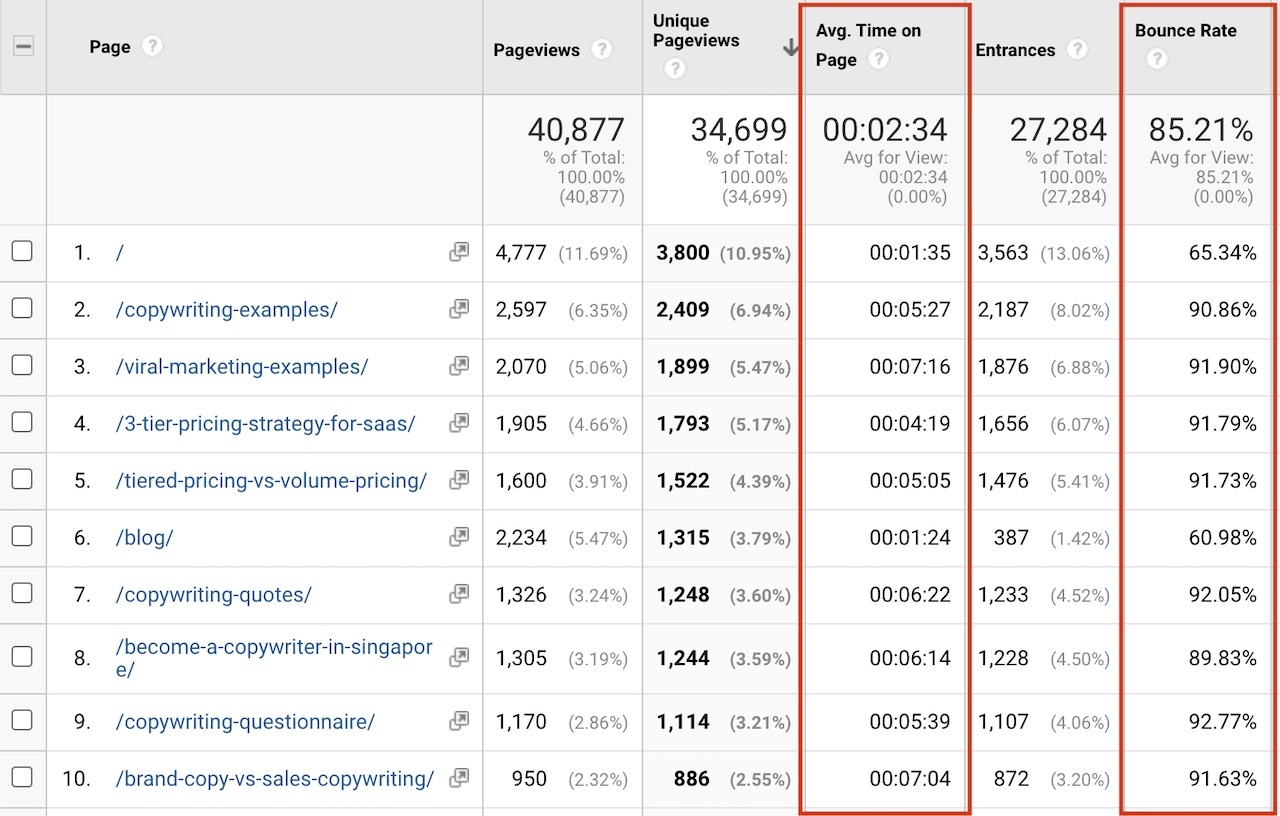Click help icon beside Bounce Rate header
Image resolution: width=1280 pixels, height=816 pixels.
tap(1156, 59)
